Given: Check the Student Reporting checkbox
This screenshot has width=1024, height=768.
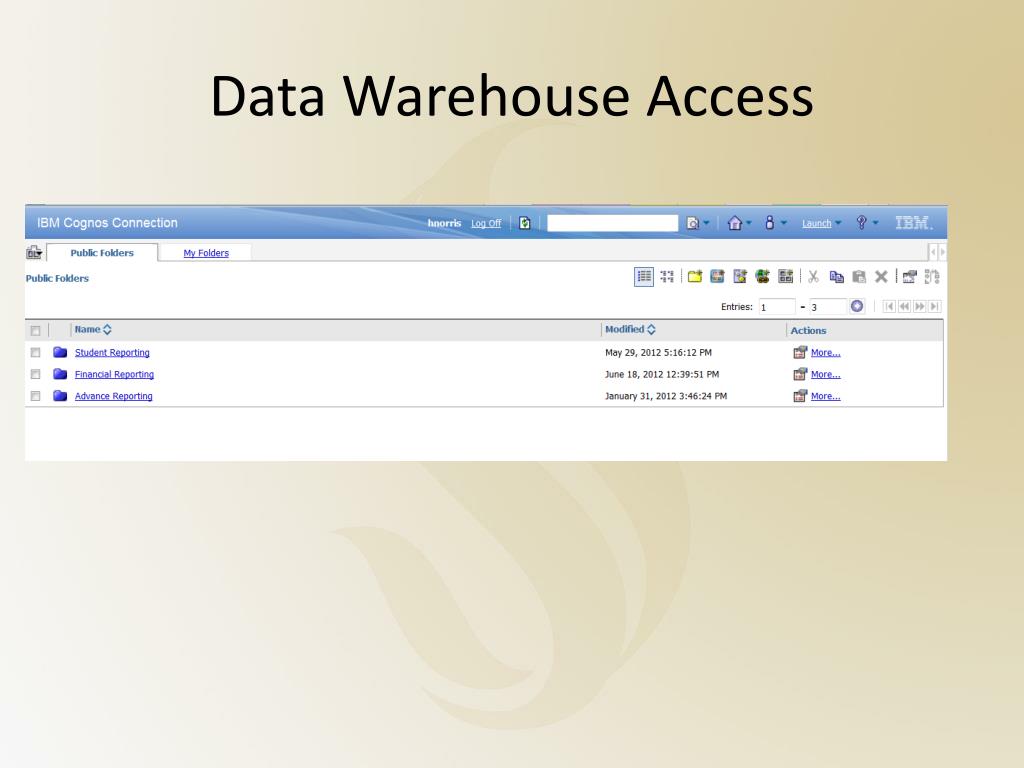Looking at the screenshot, I should [x=35, y=353].
